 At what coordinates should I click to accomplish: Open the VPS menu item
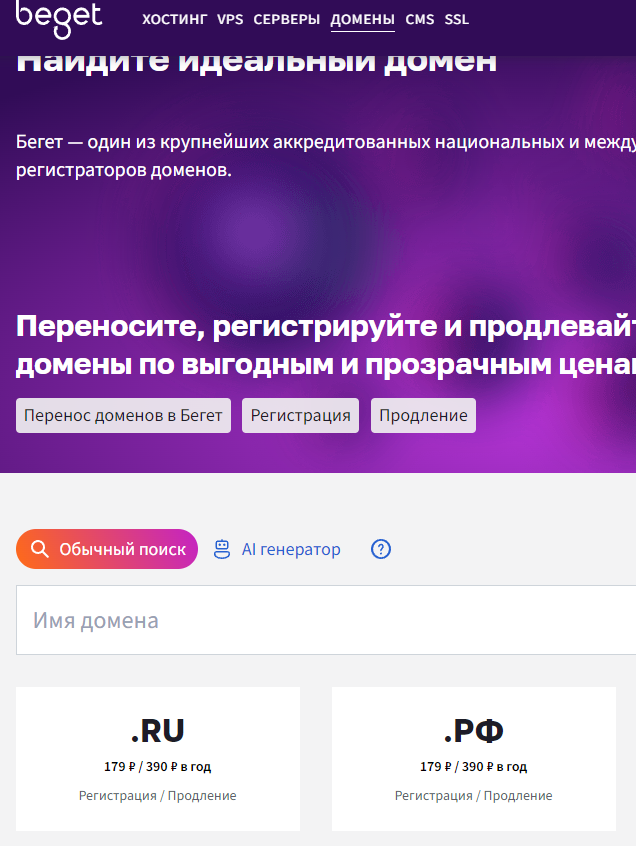230,19
